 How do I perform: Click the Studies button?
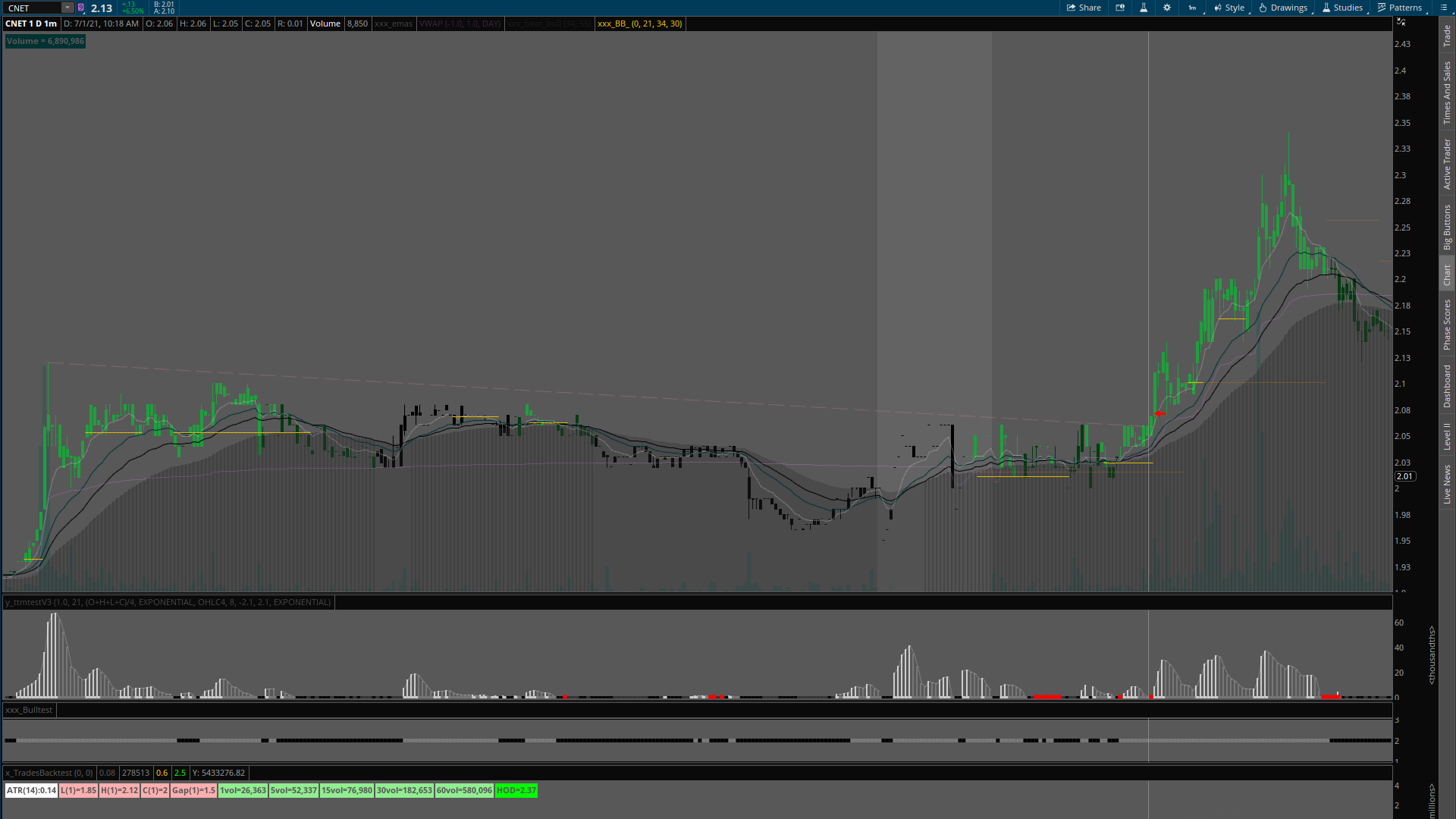(x=1342, y=8)
